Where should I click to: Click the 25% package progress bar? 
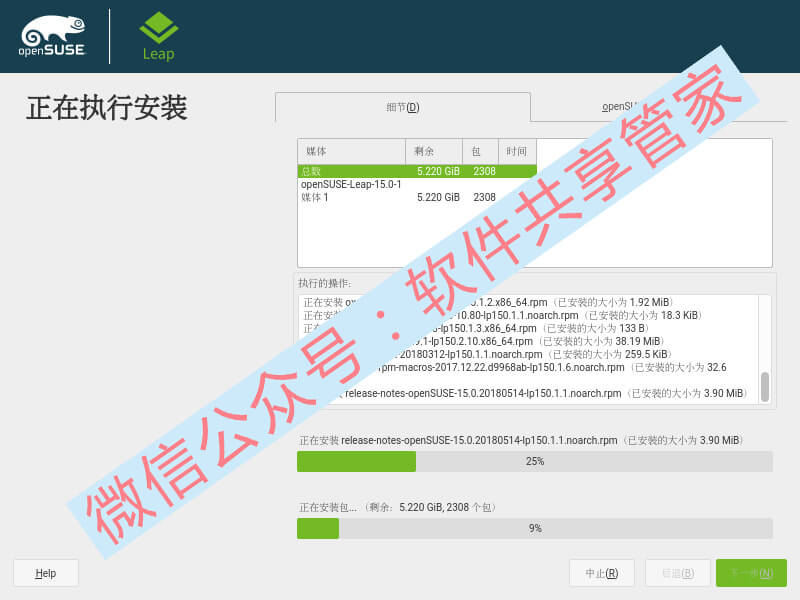click(x=535, y=461)
